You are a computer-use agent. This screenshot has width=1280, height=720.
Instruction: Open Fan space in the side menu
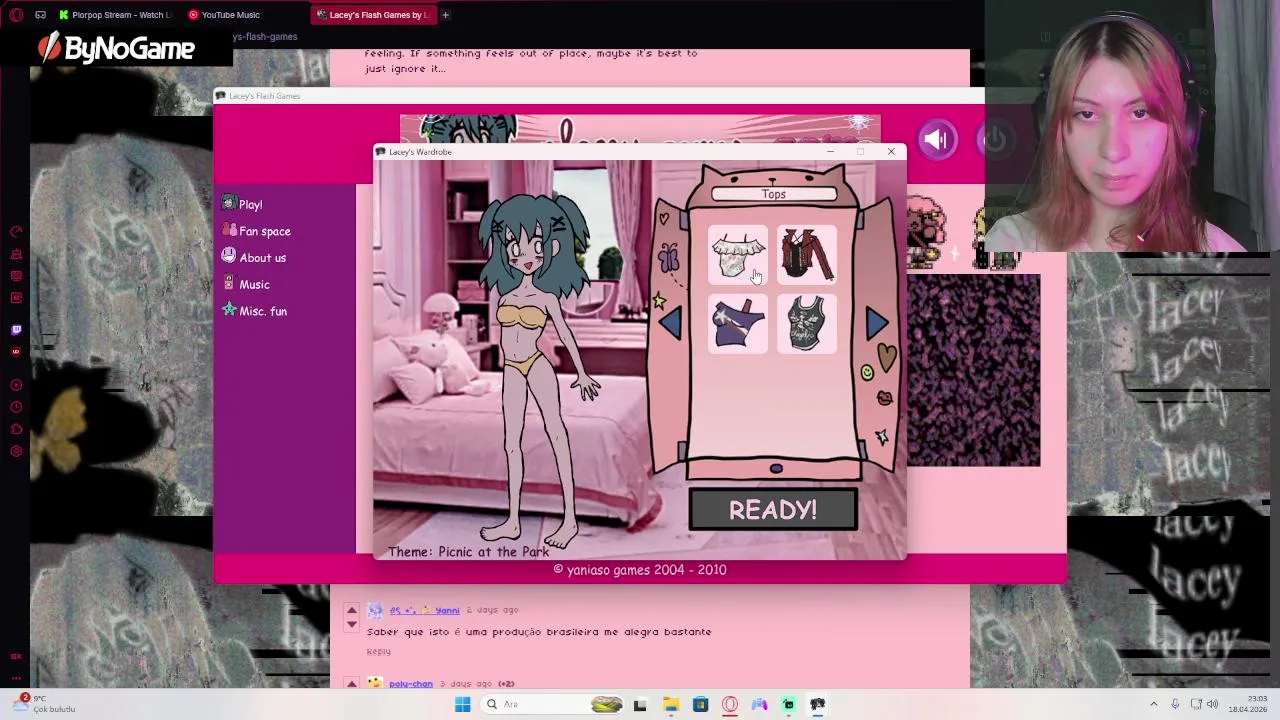[257, 231]
